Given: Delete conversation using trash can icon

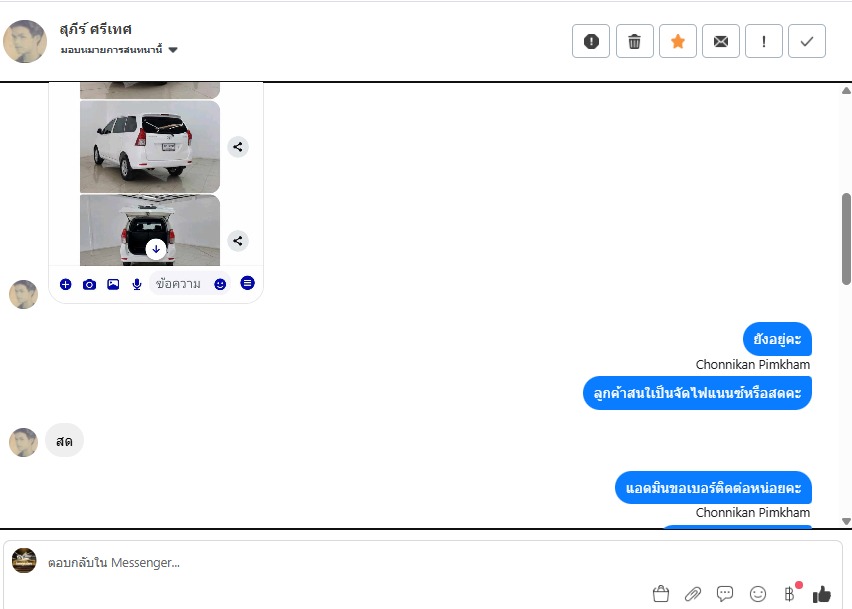Looking at the screenshot, I should pyautogui.click(x=634, y=41).
